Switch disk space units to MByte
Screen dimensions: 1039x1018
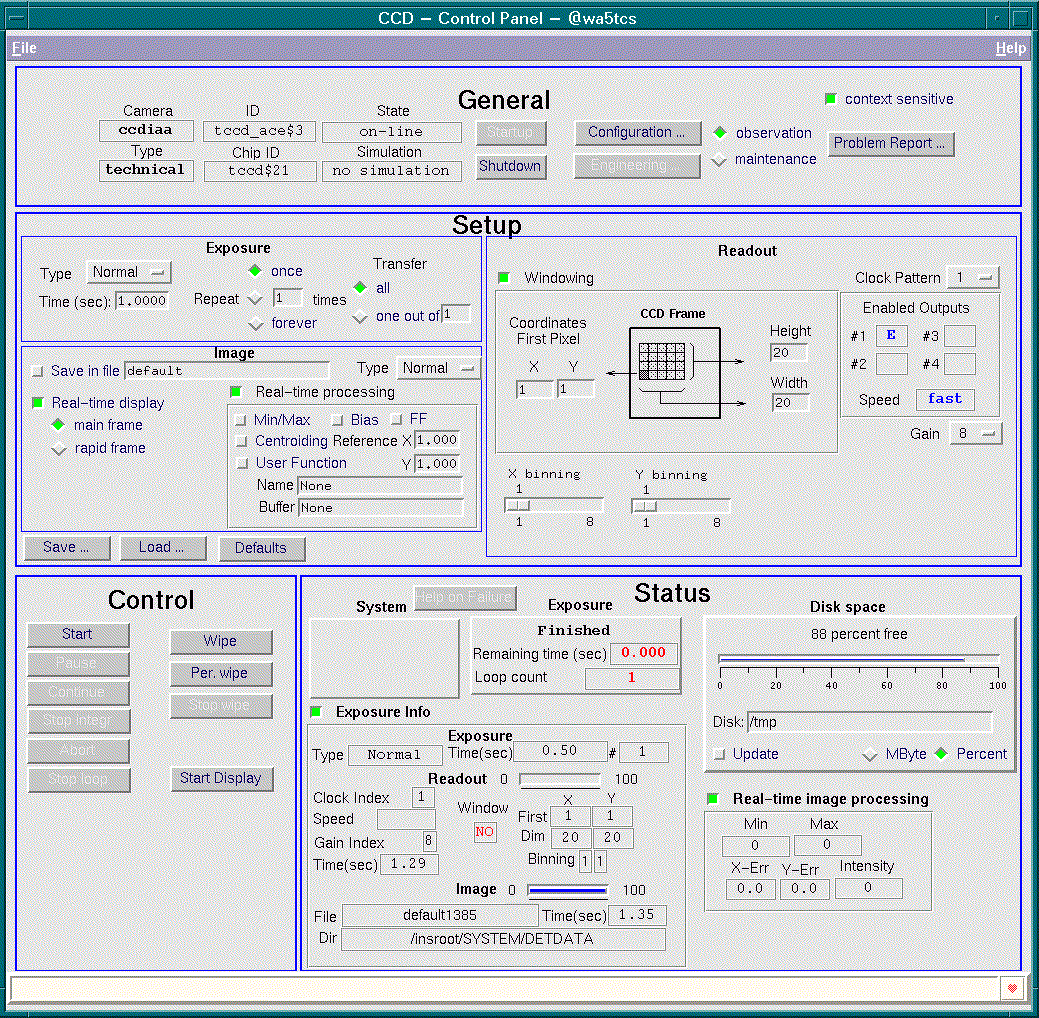pos(870,755)
